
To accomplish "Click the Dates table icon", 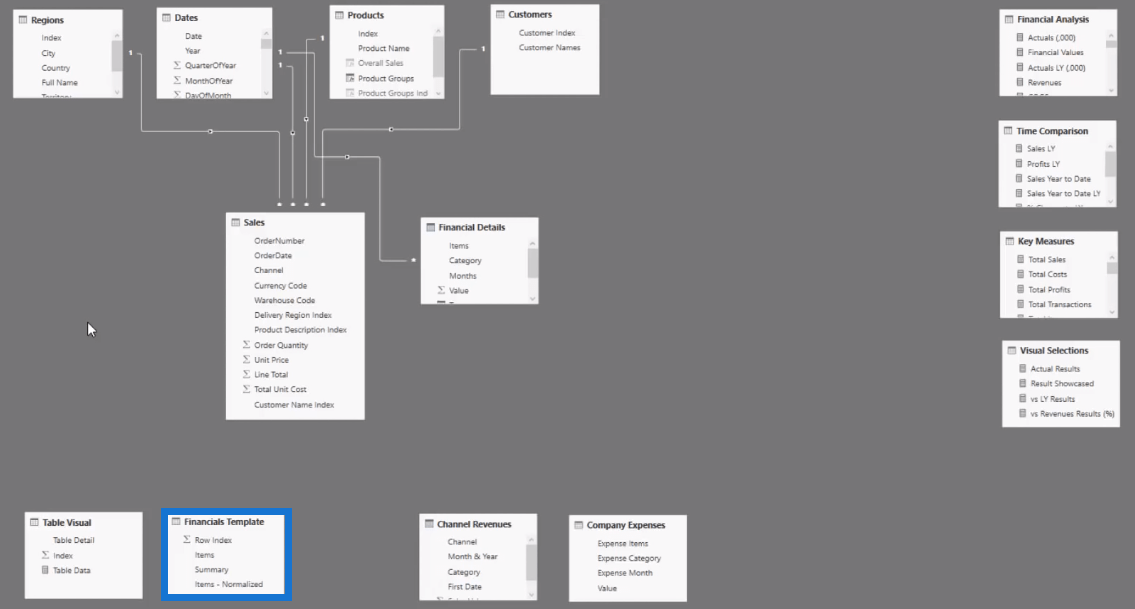I will tap(166, 17).
